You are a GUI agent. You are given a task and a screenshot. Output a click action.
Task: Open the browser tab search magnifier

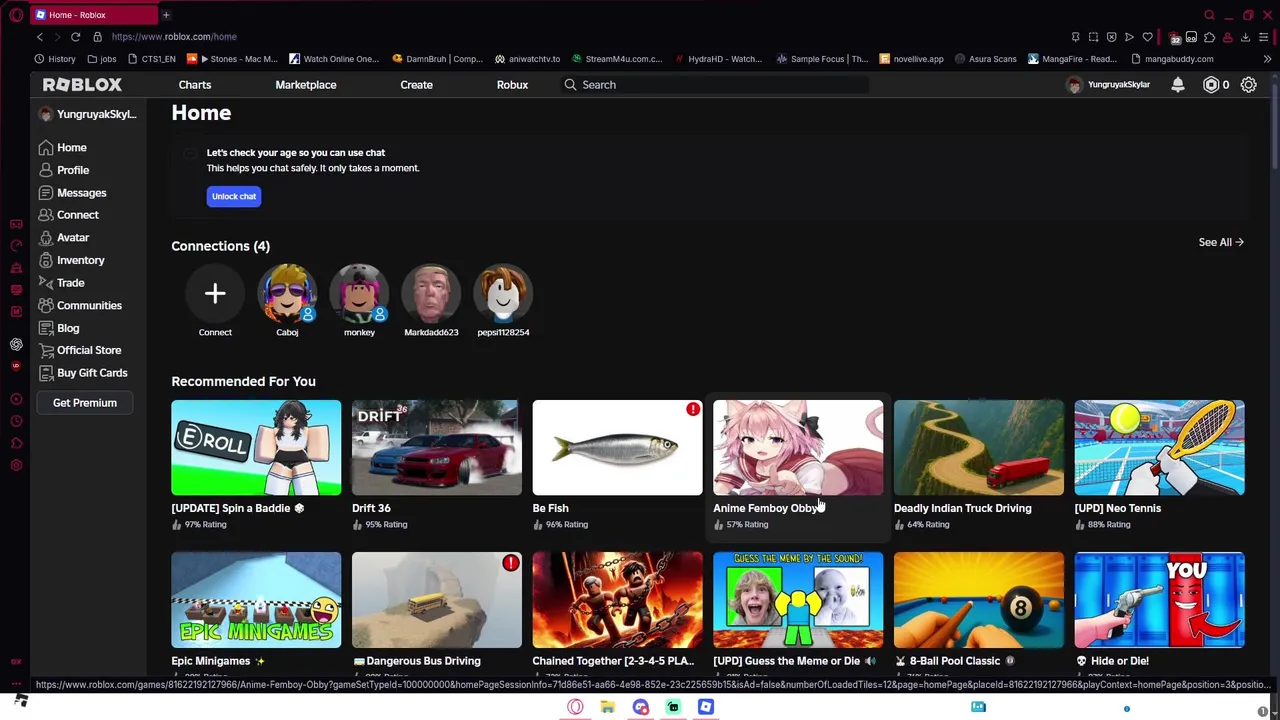click(1209, 15)
